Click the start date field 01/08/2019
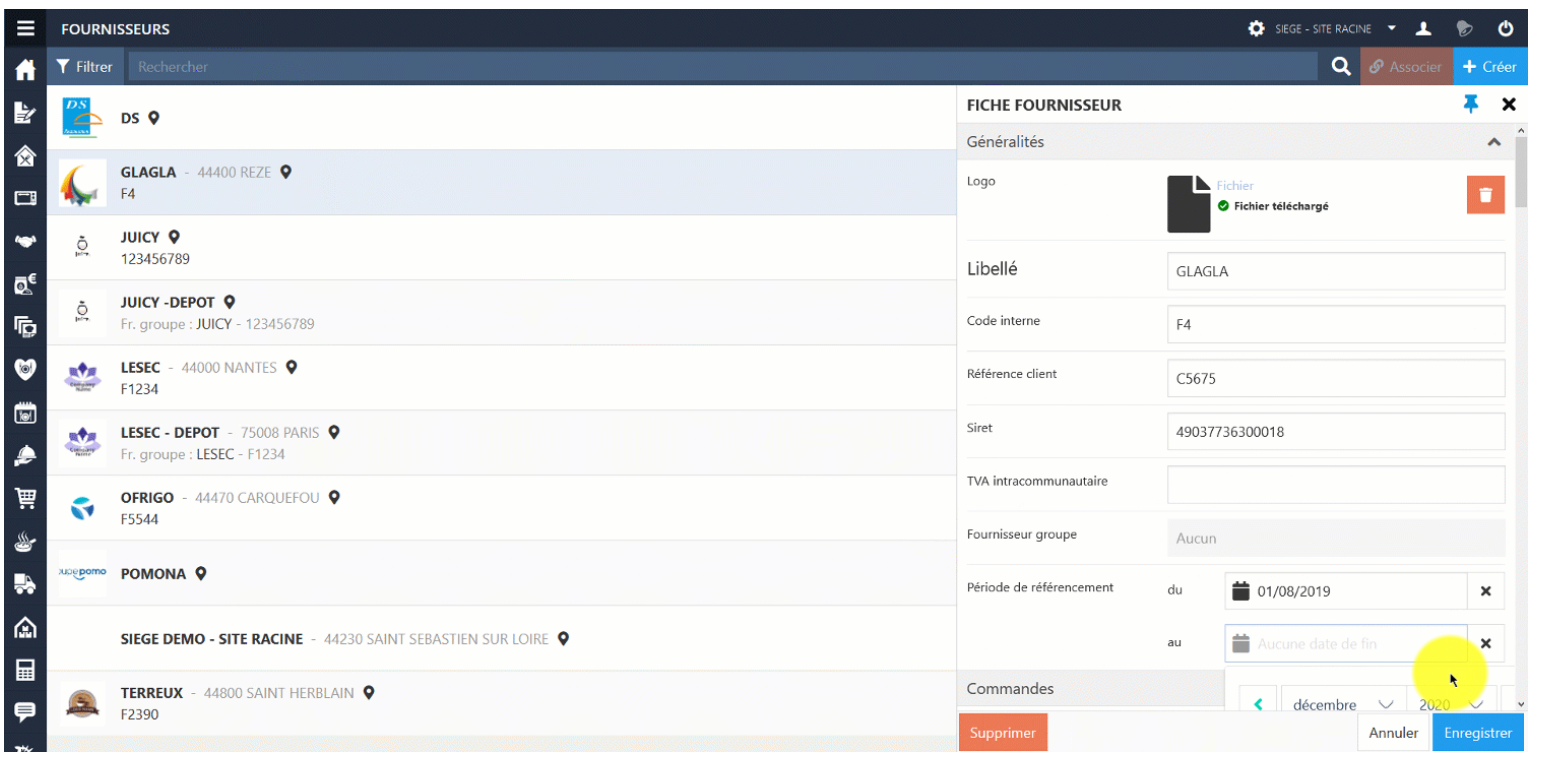The width and height of the screenshot is (1544, 766). (x=1346, y=591)
